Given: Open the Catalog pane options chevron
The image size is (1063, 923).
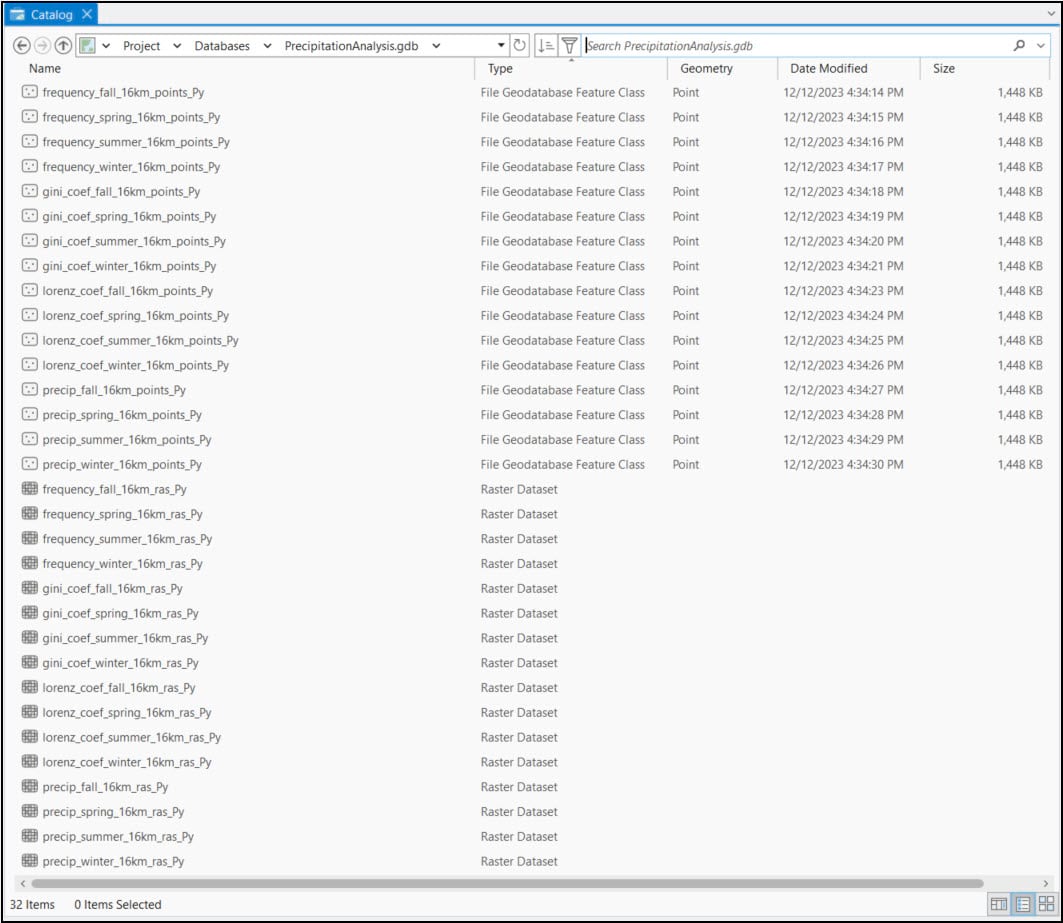Looking at the screenshot, I should coord(1050,14).
